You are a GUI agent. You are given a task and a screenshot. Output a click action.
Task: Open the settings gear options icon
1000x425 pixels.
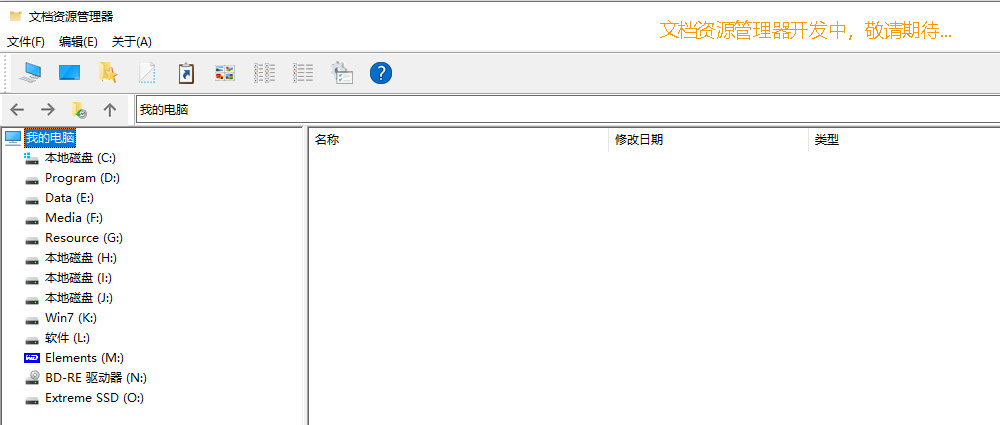click(x=342, y=73)
